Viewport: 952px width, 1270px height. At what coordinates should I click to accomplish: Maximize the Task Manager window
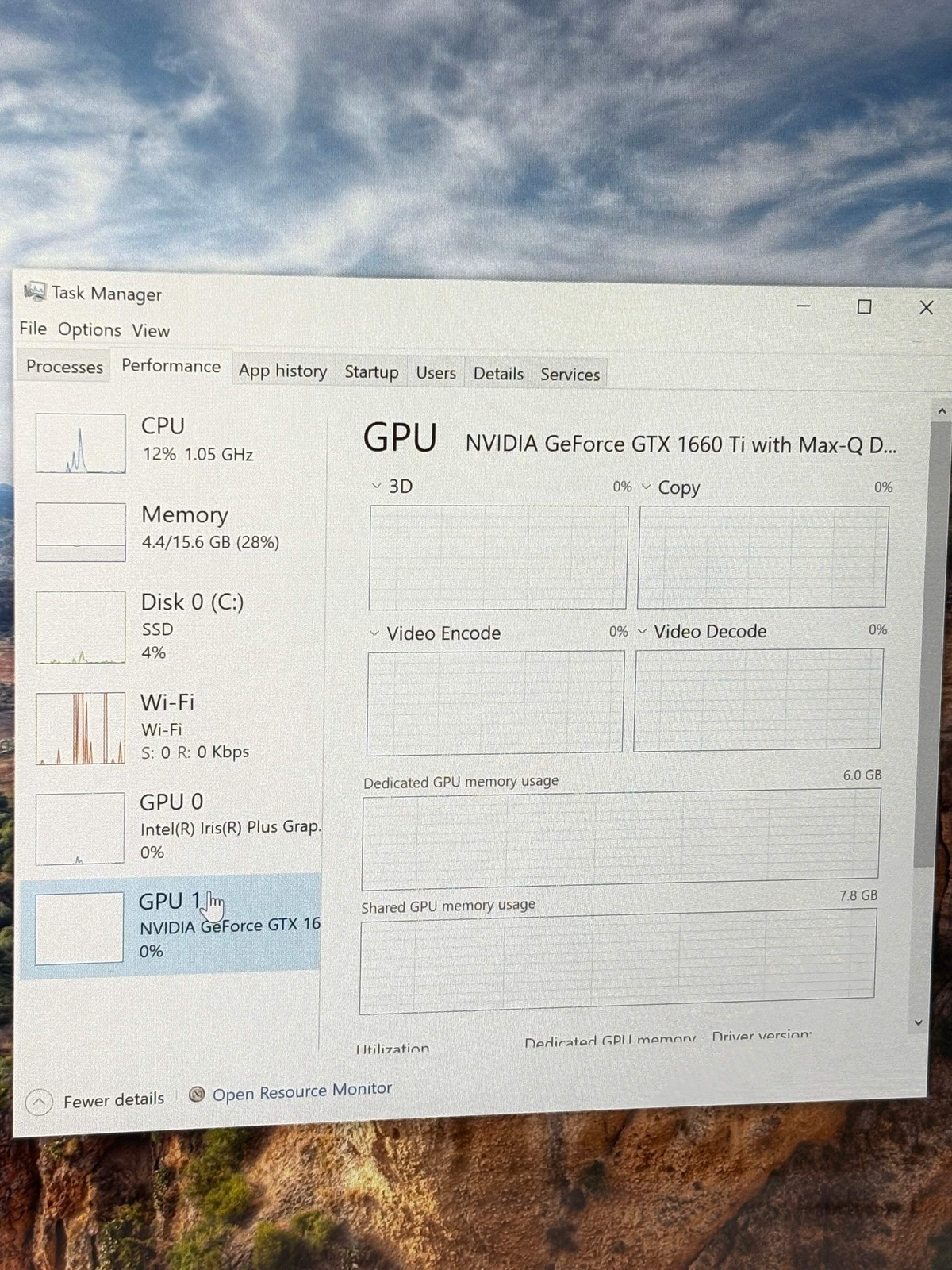(x=865, y=306)
